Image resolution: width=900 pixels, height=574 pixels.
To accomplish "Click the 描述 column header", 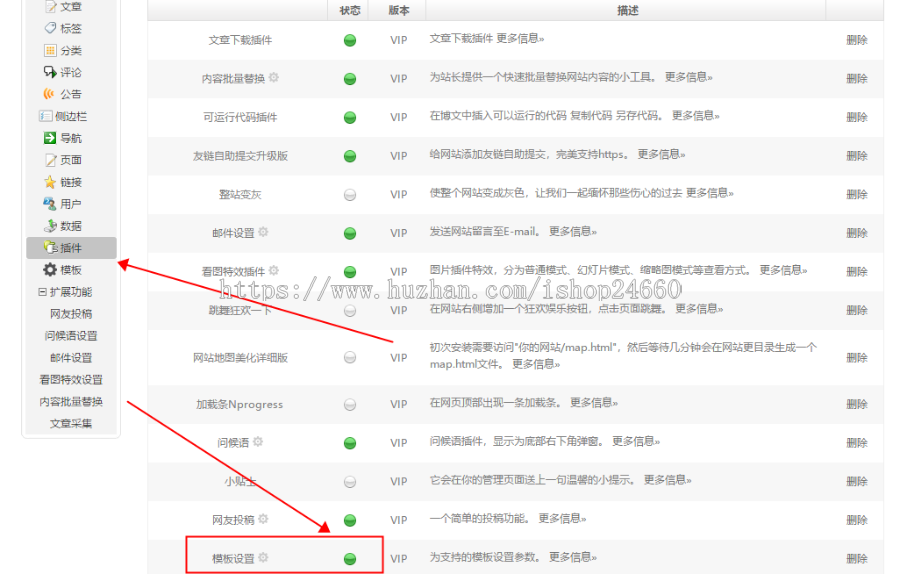I will (x=627, y=10).
